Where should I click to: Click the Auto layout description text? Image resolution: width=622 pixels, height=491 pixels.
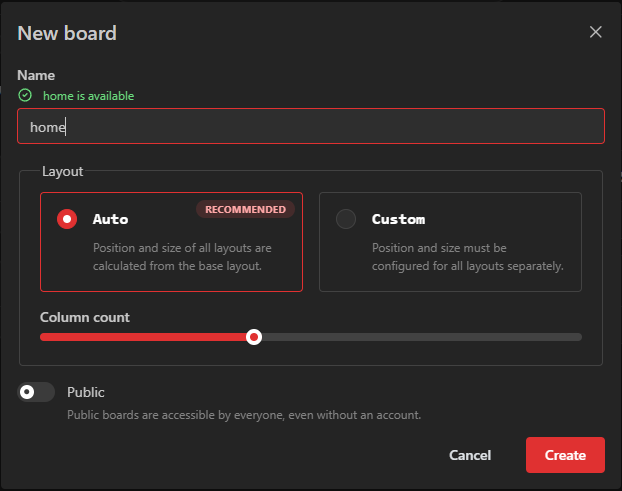point(182,256)
